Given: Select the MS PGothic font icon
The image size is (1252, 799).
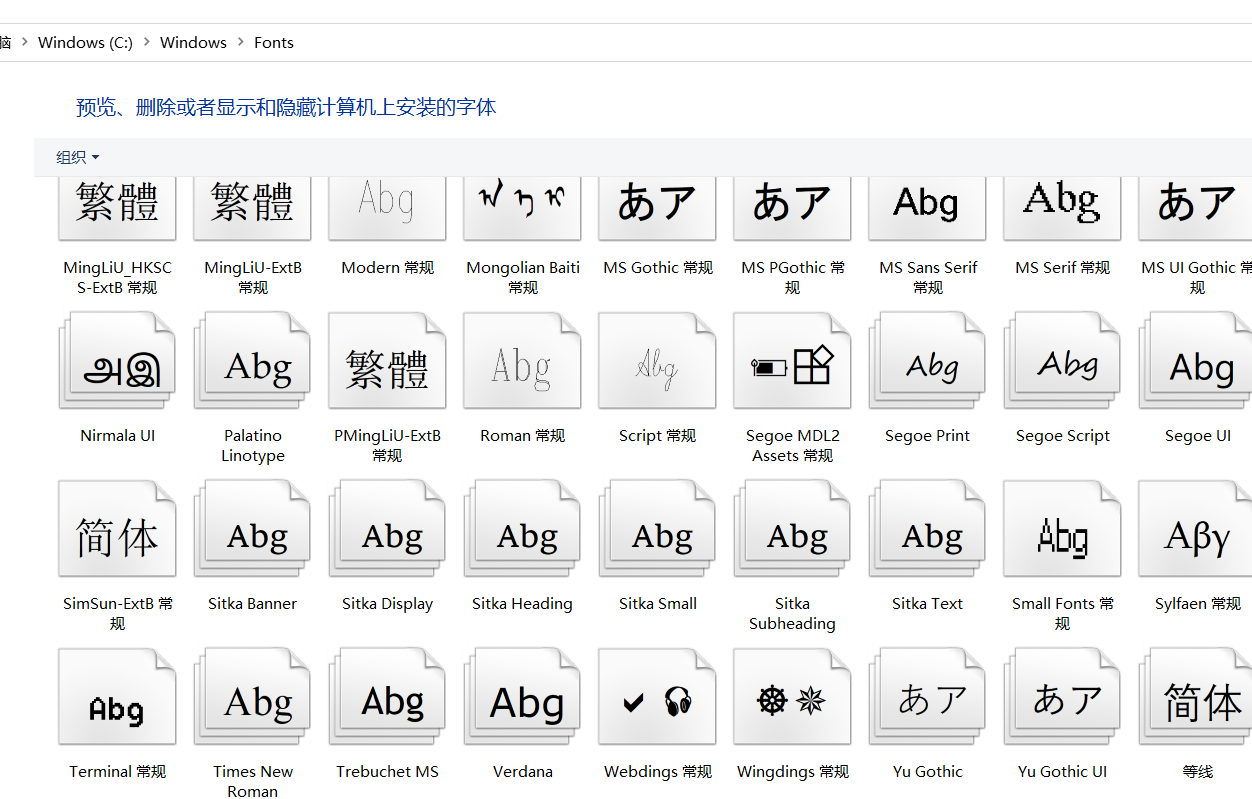Looking at the screenshot, I should coord(792,208).
